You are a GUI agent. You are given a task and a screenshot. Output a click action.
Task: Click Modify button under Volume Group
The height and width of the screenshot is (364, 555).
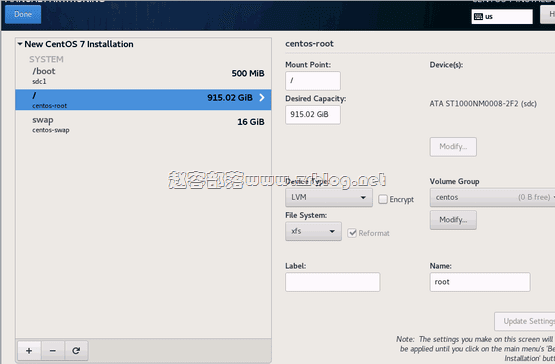point(453,220)
